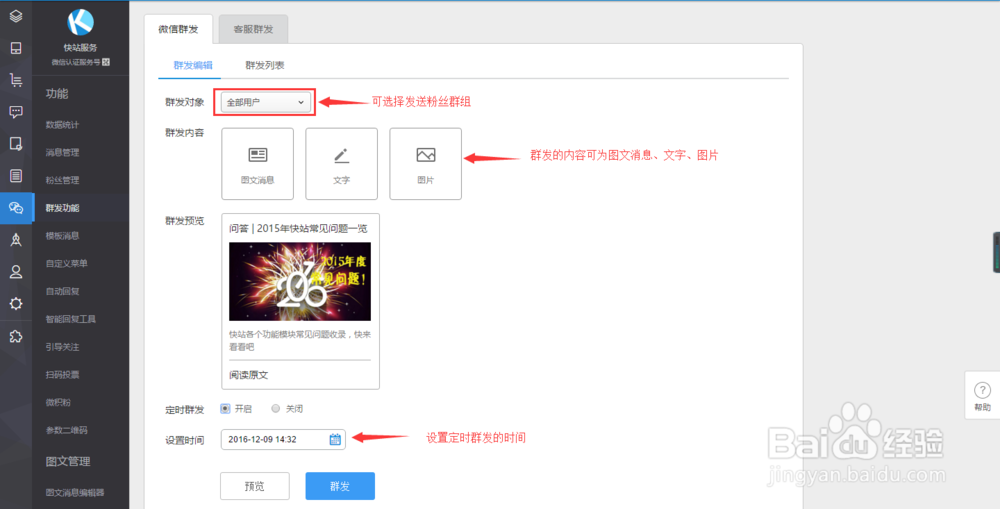Open 粉丝管理 in the sidebar
Screen dimensions: 1000x509
click(62, 181)
